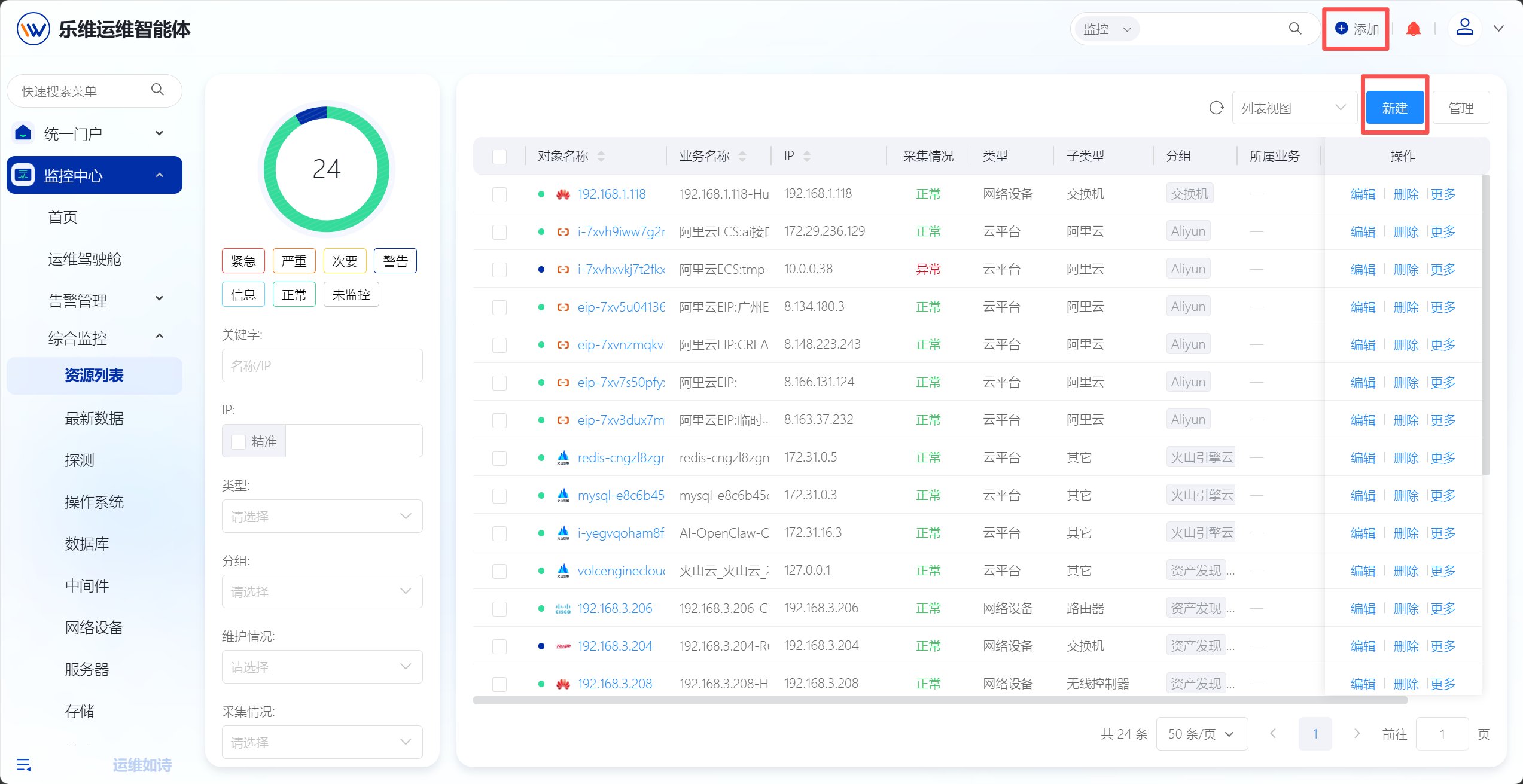Click Aliyun icon of eip-7xv5u04136
1523x784 pixels.
(x=563, y=307)
